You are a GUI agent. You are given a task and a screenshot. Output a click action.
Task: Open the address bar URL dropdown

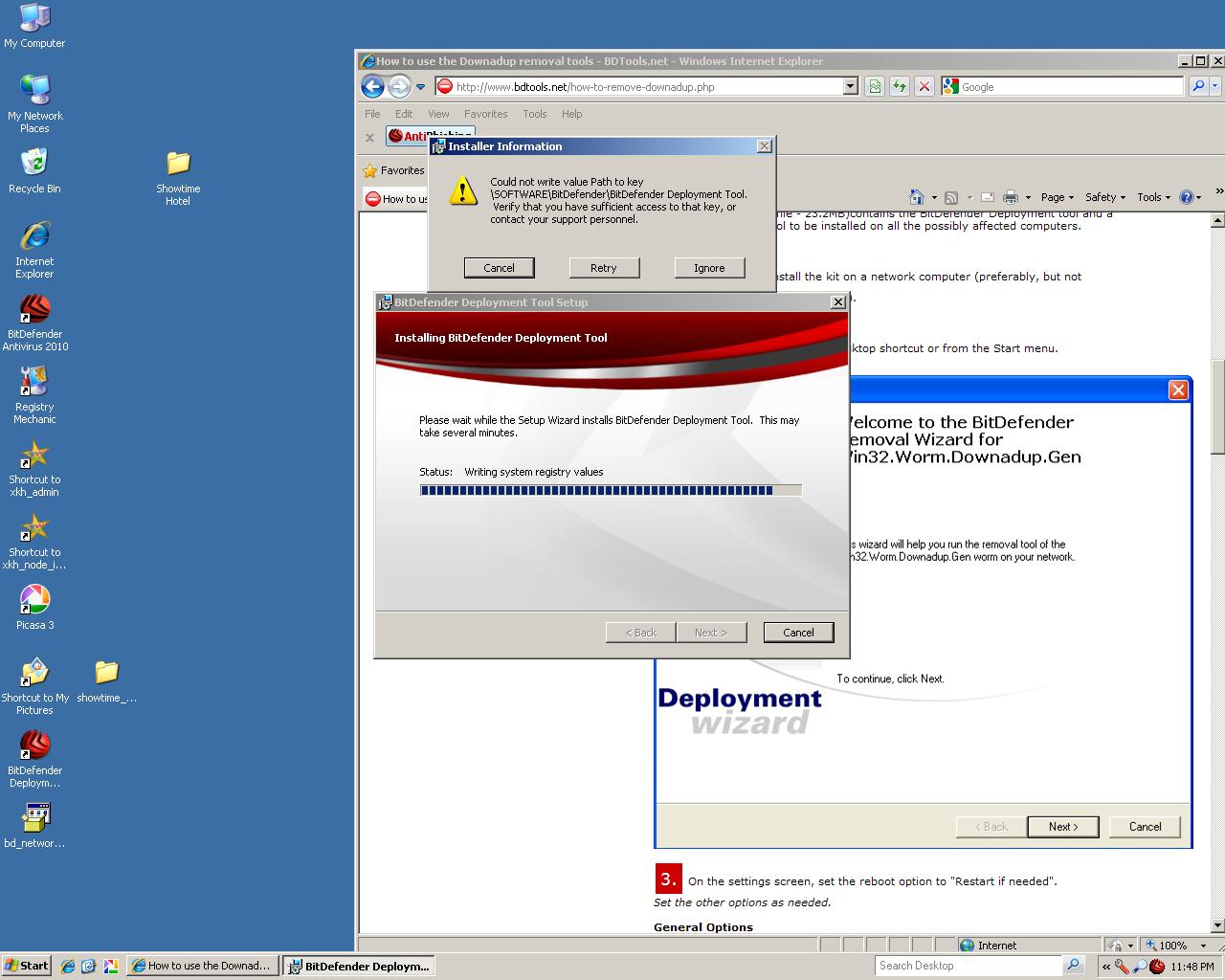[x=850, y=86]
